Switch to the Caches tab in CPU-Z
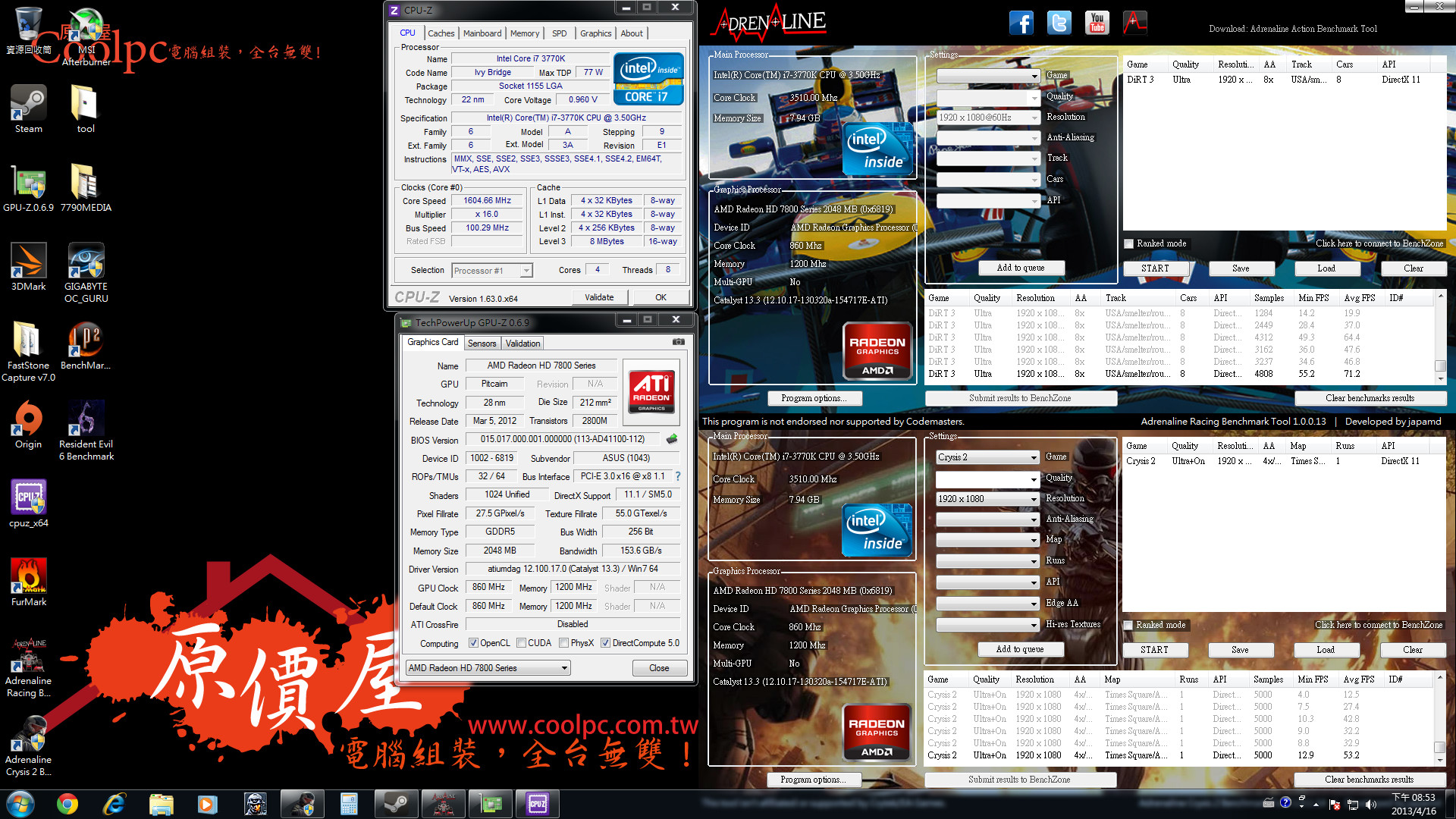The image size is (1456, 819). coord(441,33)
